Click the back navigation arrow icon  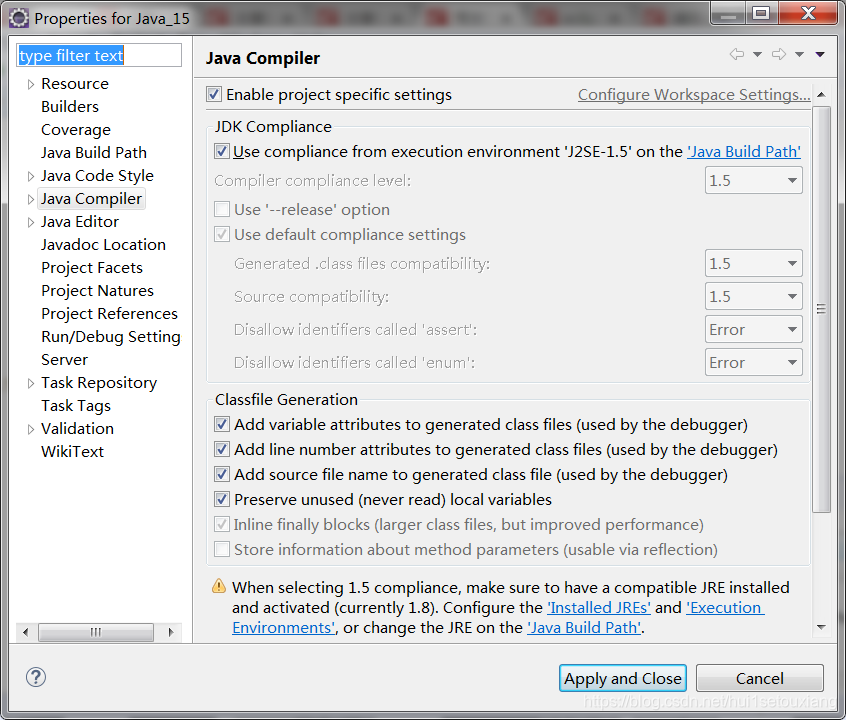click(x=736, y=54)
